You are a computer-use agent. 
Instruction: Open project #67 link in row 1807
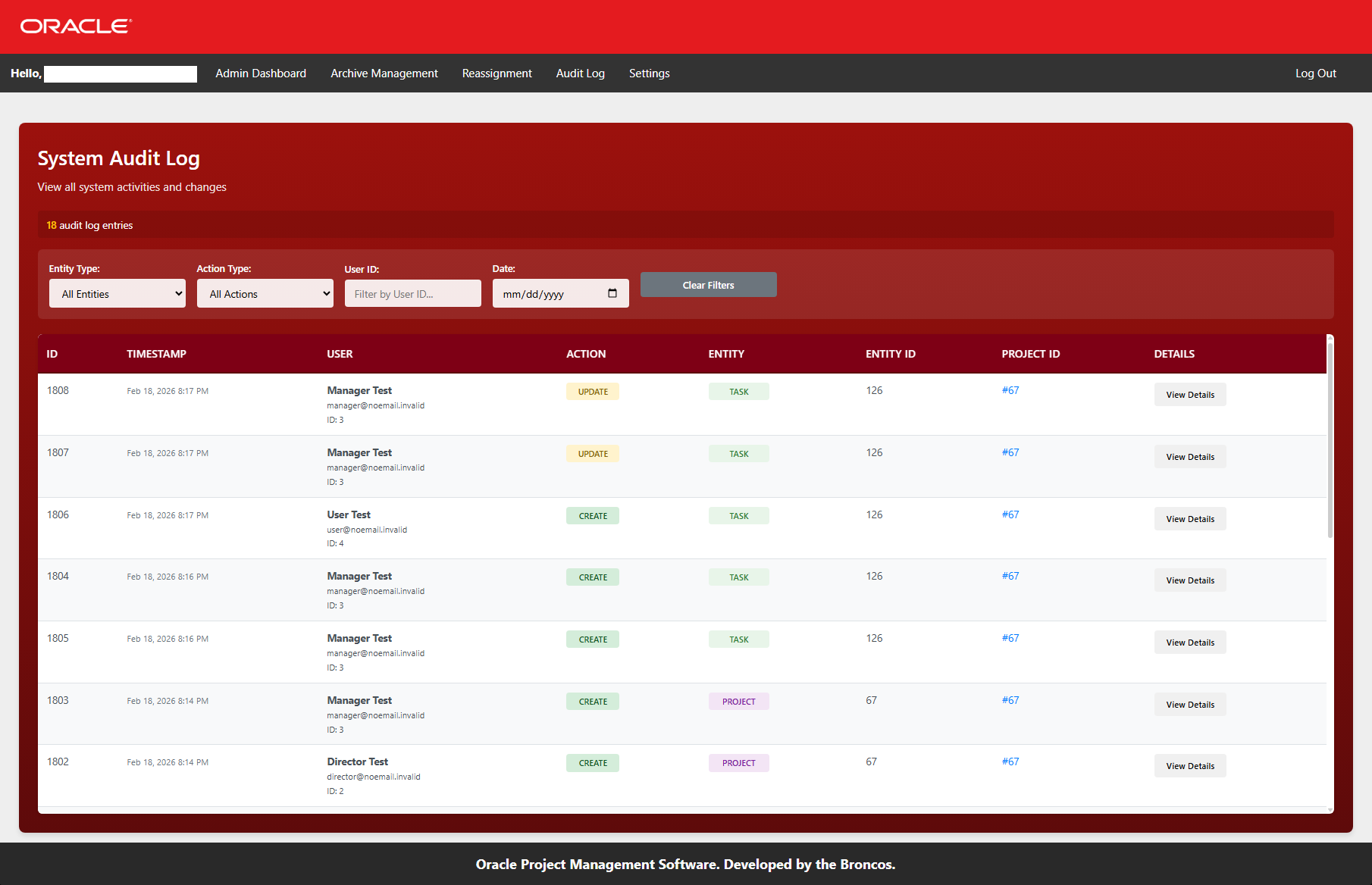pyautogui.click(x=1010, y=452)
